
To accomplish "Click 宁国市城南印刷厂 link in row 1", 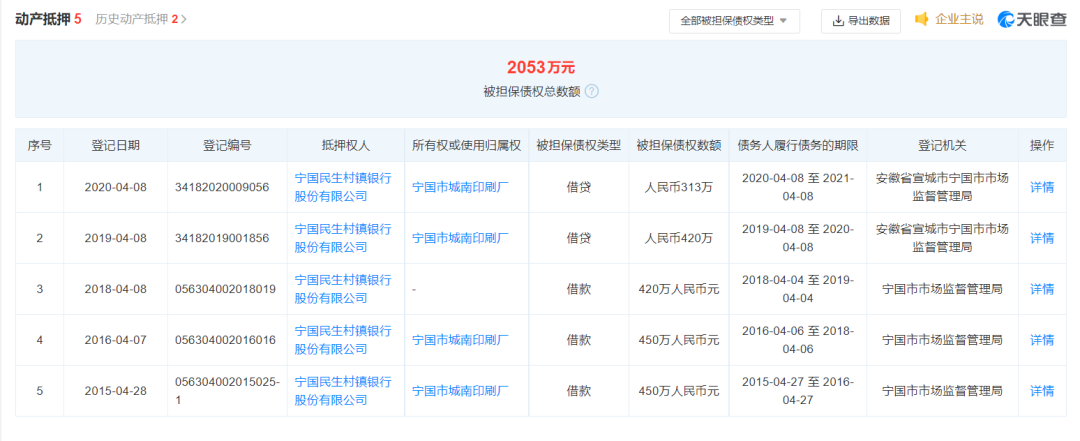I will (x=460, y=187).
